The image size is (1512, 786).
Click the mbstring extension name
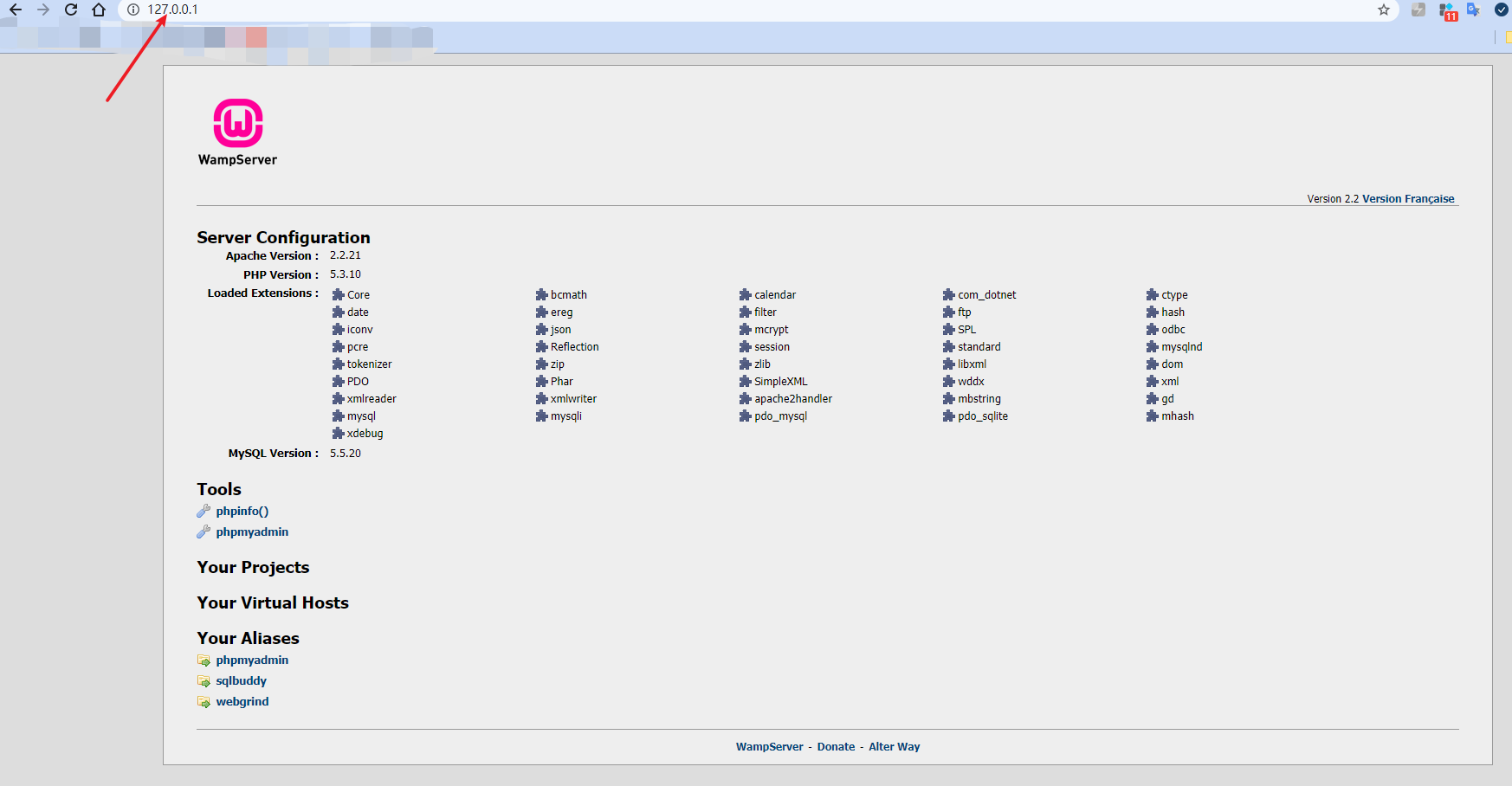pos(979,399)
